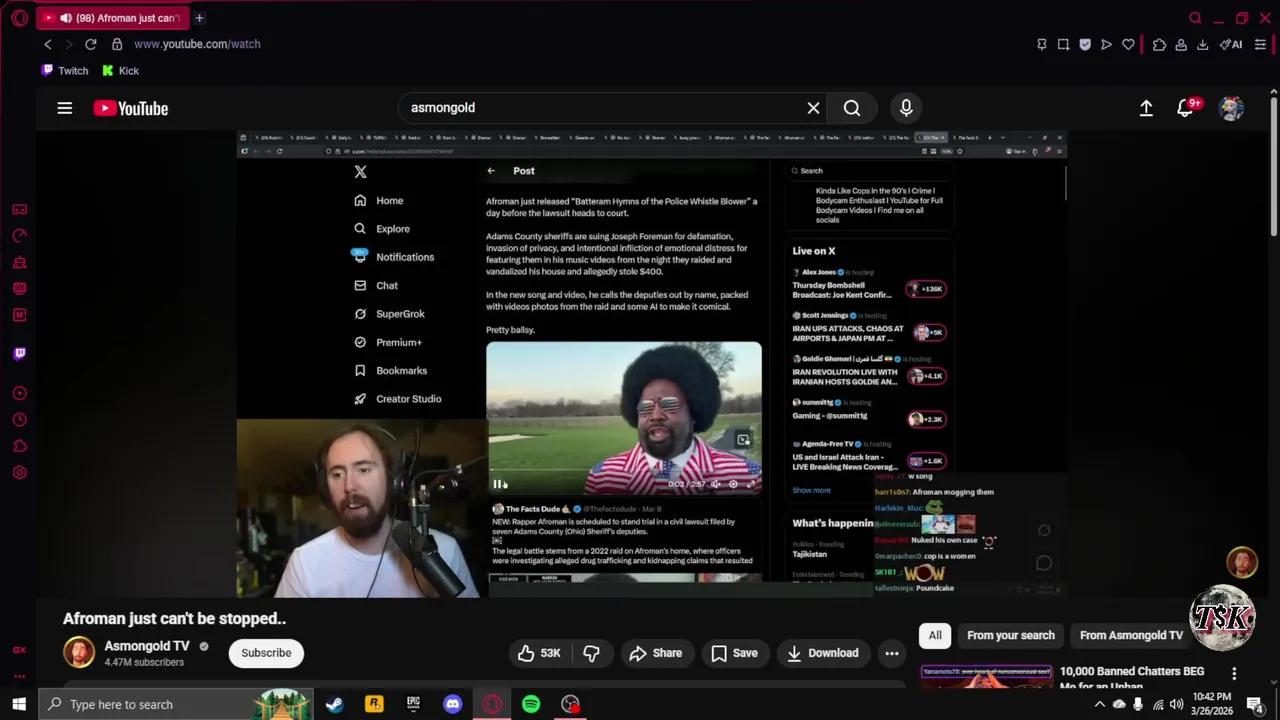Image resolution: width=1280 pixels, height=720 pixels.
Task: Reload the YouTube page
Action: click(x=90, y=44)
